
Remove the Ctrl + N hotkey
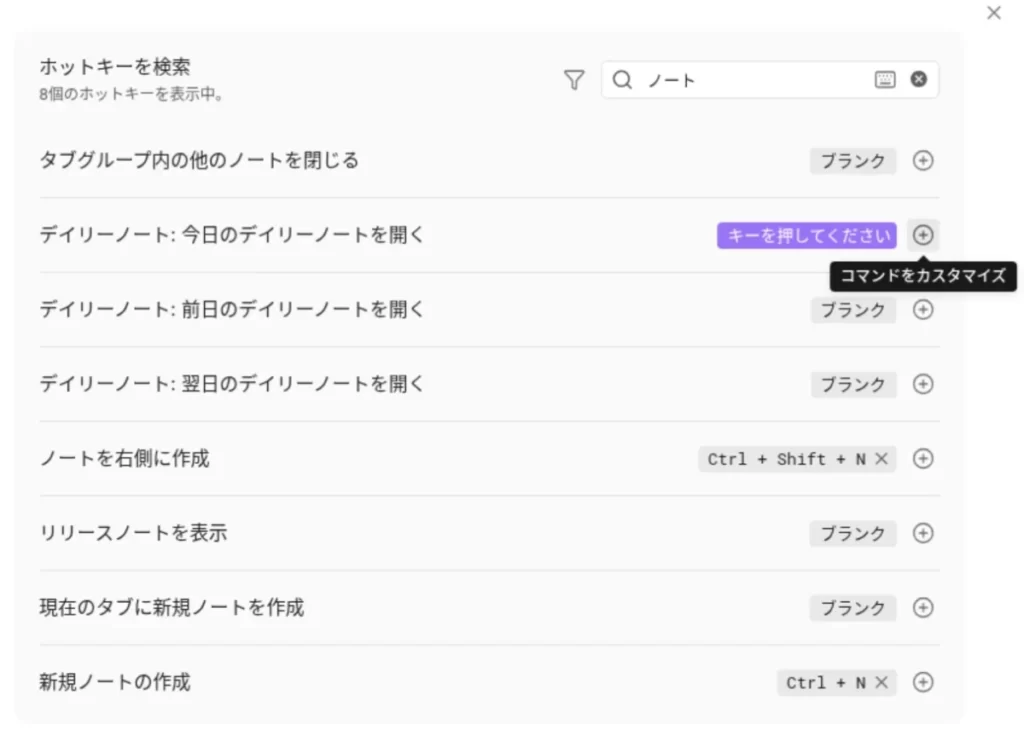pos(879,682)
